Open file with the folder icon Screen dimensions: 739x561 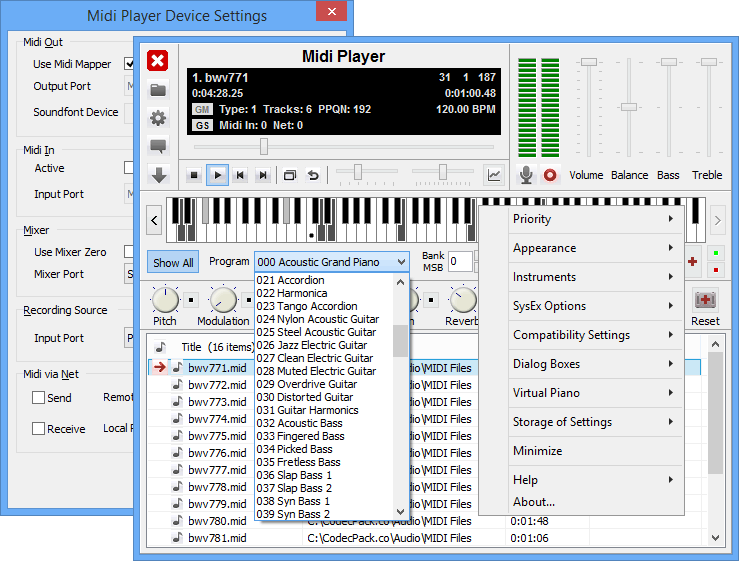click(158, 90)
